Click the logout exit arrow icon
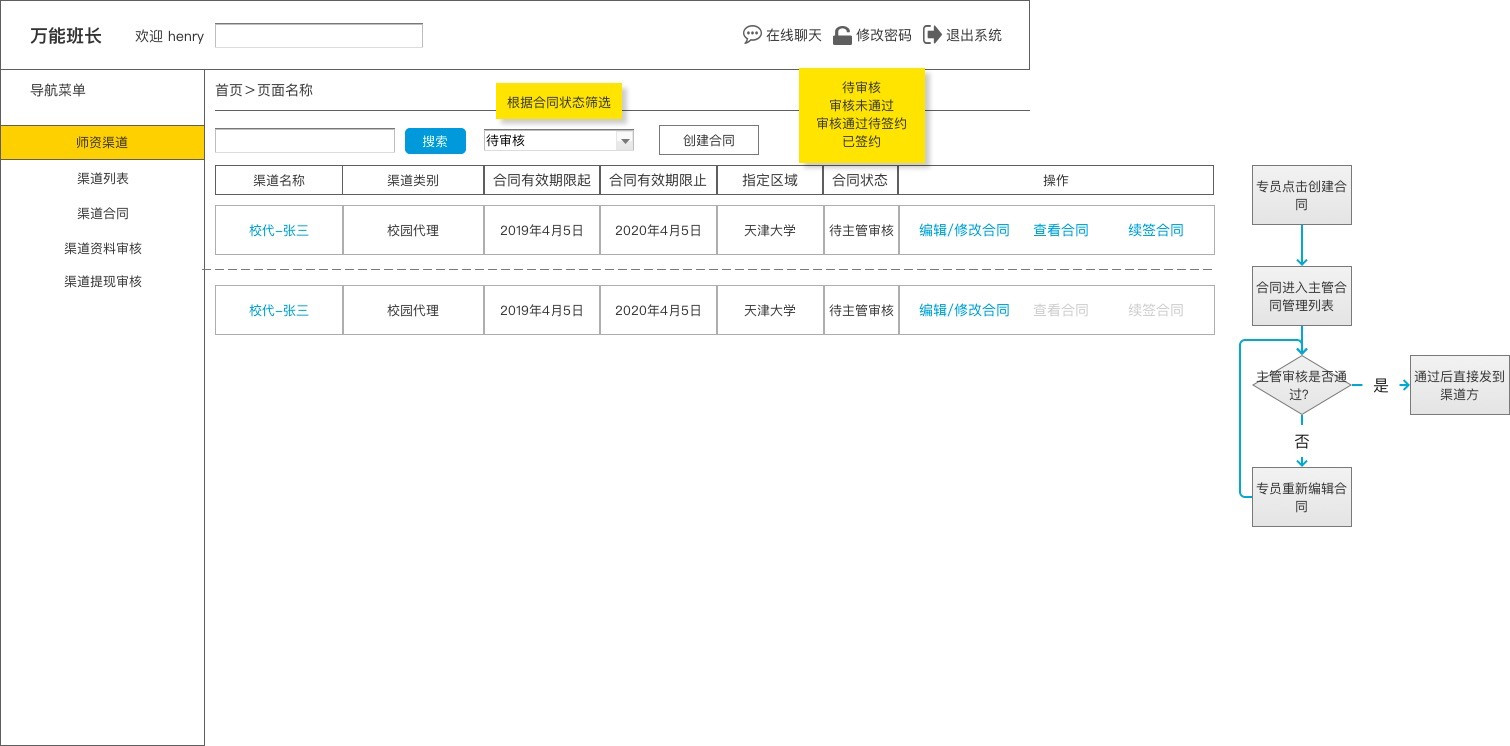This screenshot has width=1510, height=746. pos(932,35)
